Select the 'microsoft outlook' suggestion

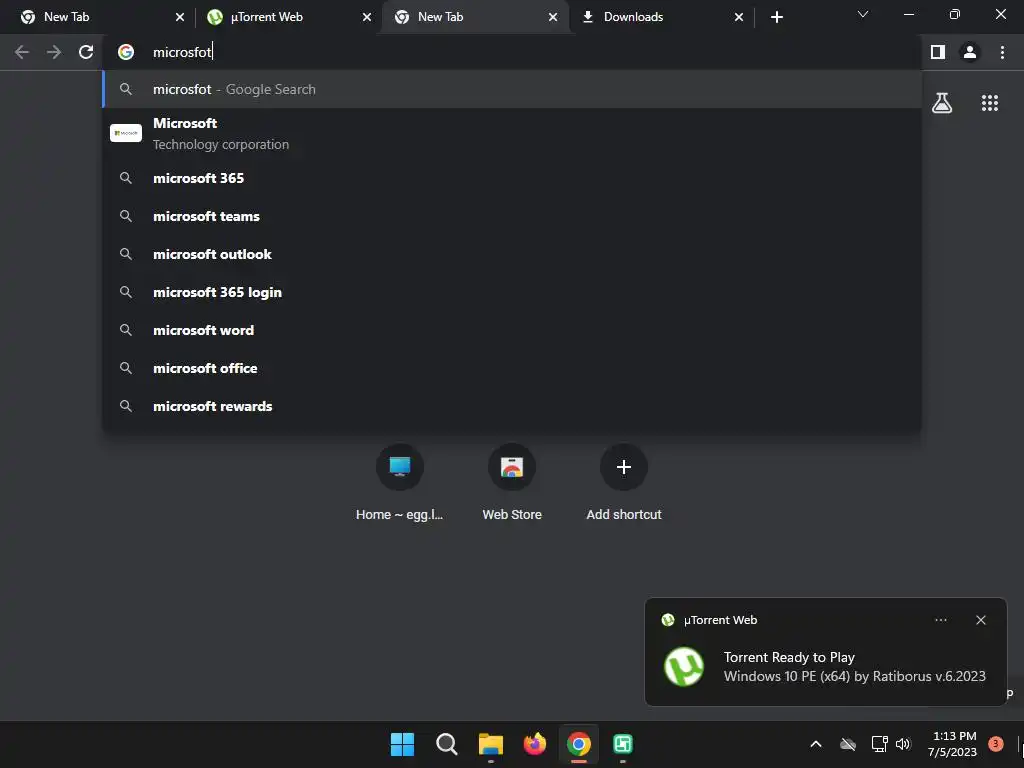click(x=512, y=254)
